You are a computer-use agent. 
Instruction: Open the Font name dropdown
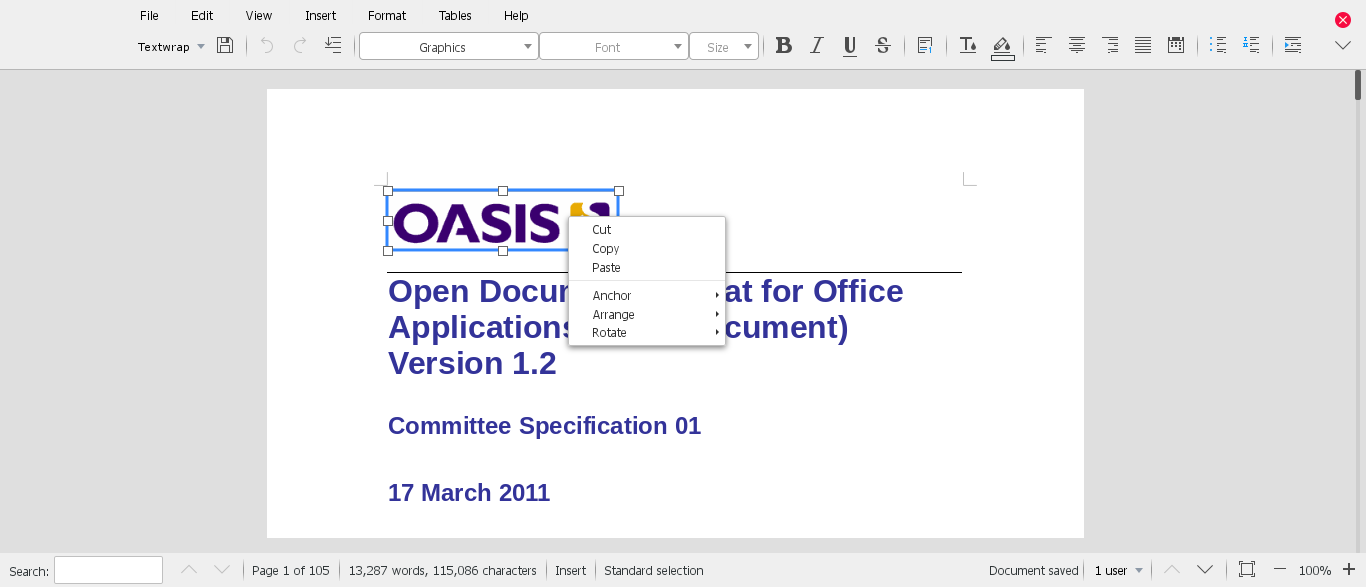coord(613,47)
